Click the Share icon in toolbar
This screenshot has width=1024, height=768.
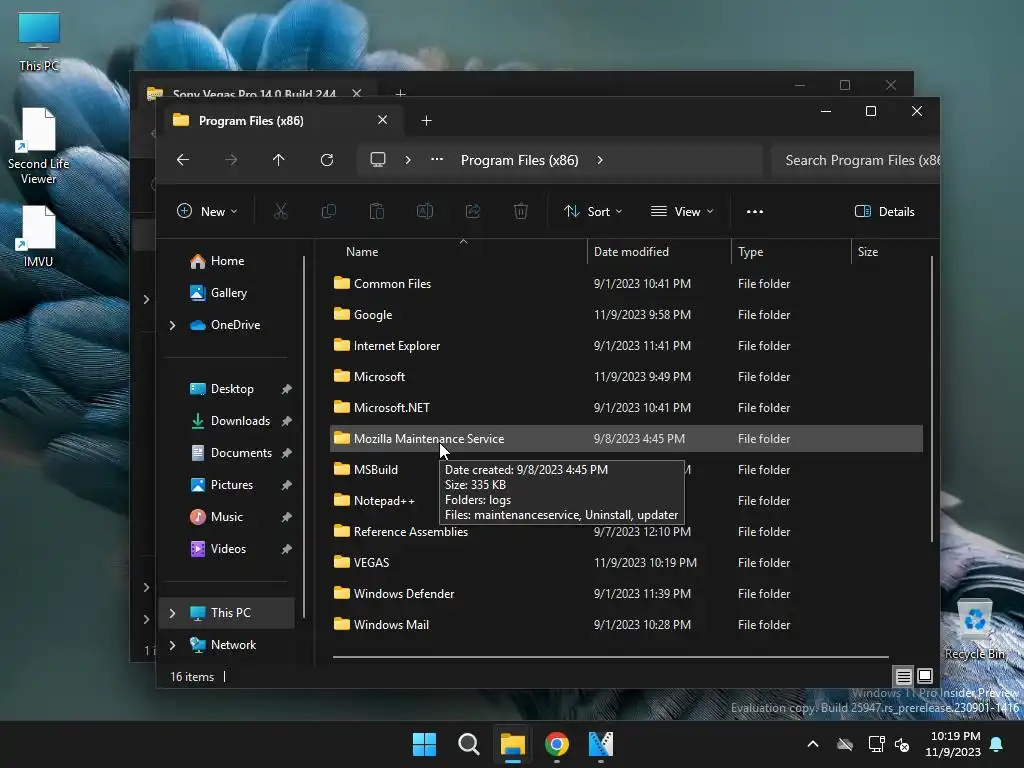point(473,211)
